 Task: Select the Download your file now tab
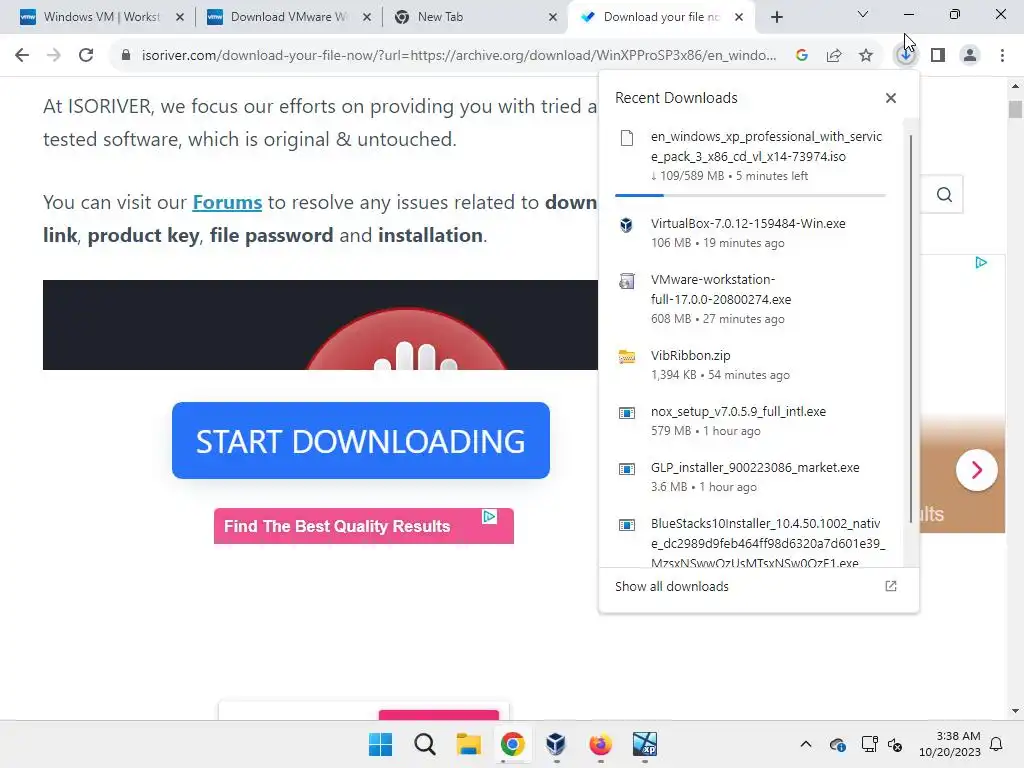pos(662,17)
